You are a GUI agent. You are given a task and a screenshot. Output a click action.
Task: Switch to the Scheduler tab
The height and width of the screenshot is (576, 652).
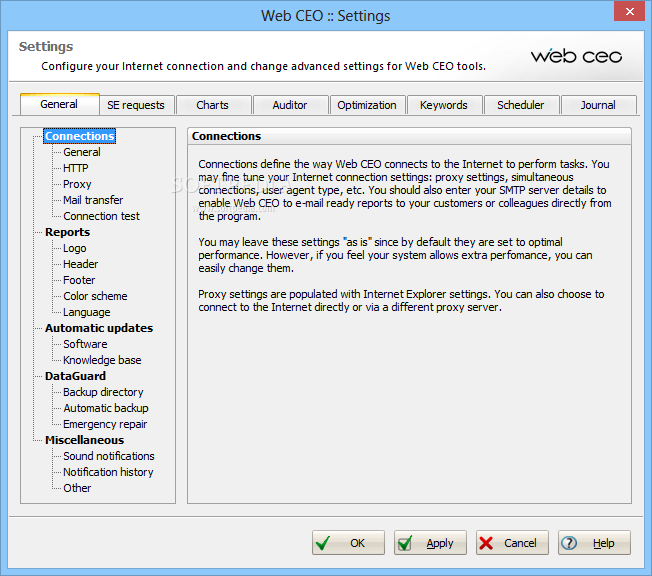pyautogui.click(x=521, y=105)
